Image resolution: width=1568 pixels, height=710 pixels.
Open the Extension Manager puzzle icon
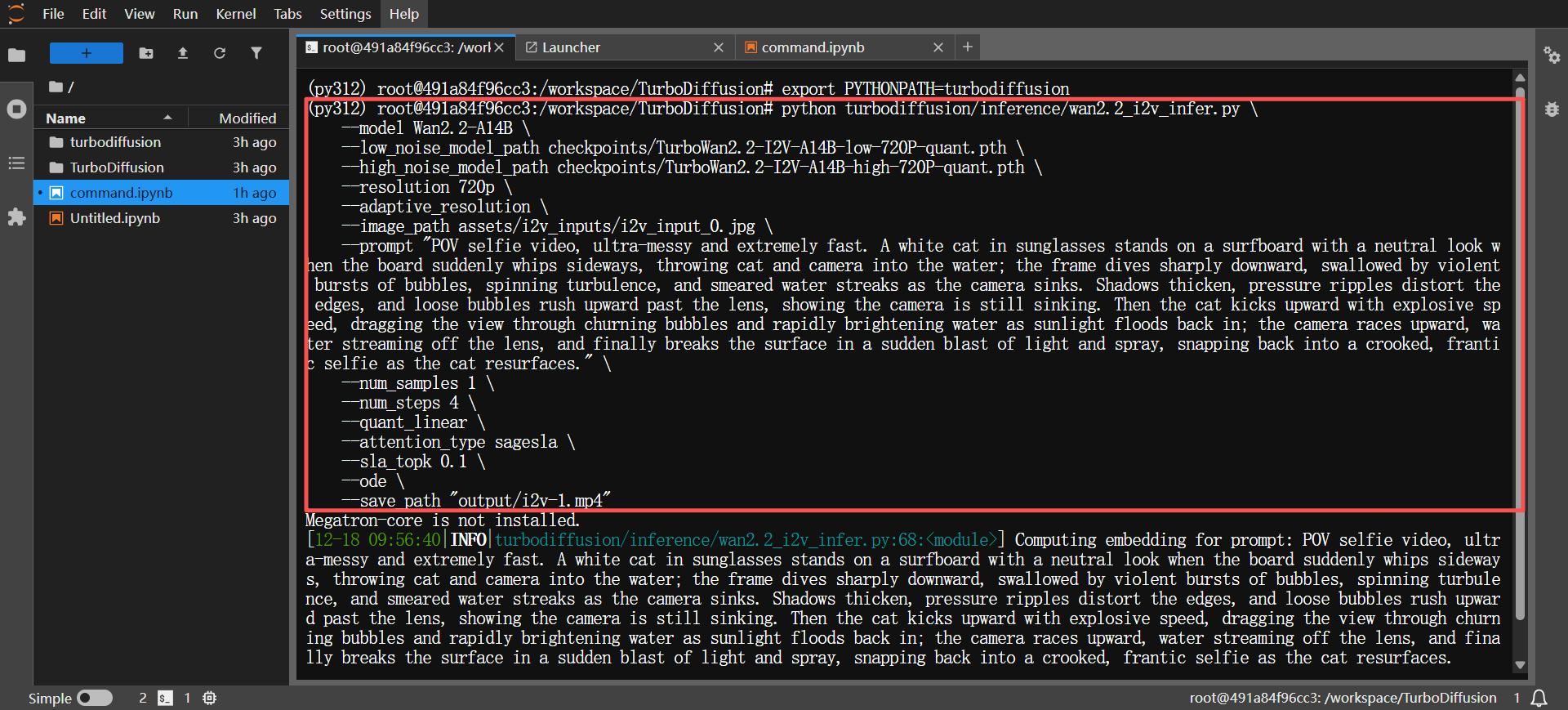pos(16,217)
